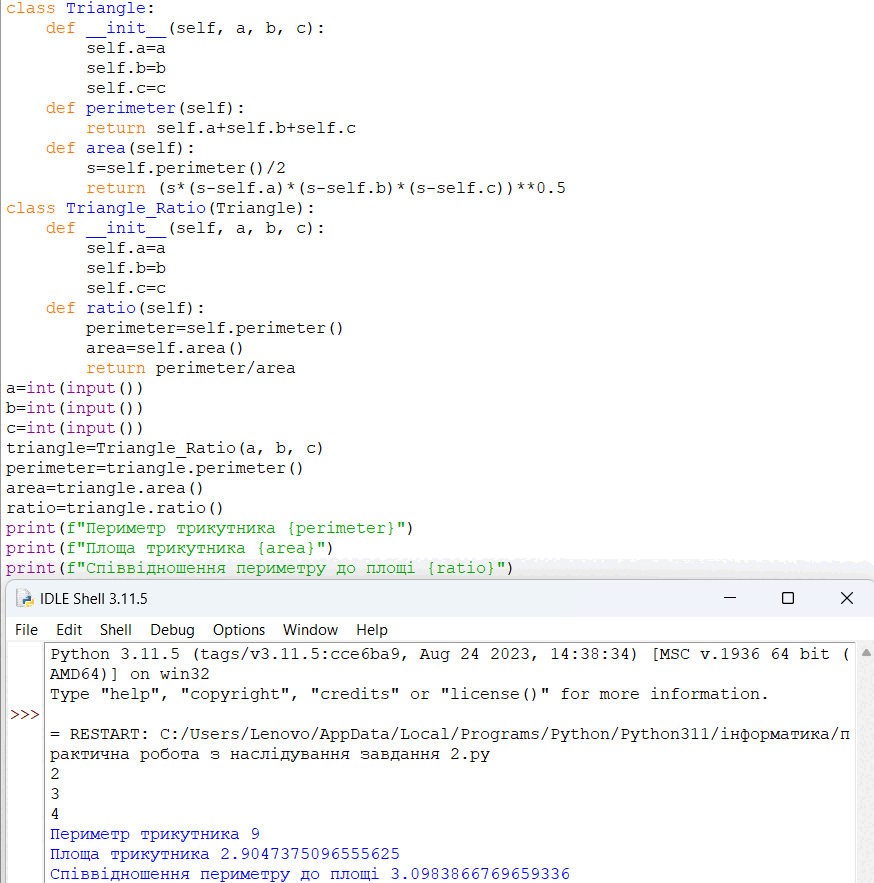Click the IDLE Shell Python icon in title bar
Image resolution: width=874 pixels, height=883 pixels.
[x=25, y=599]
